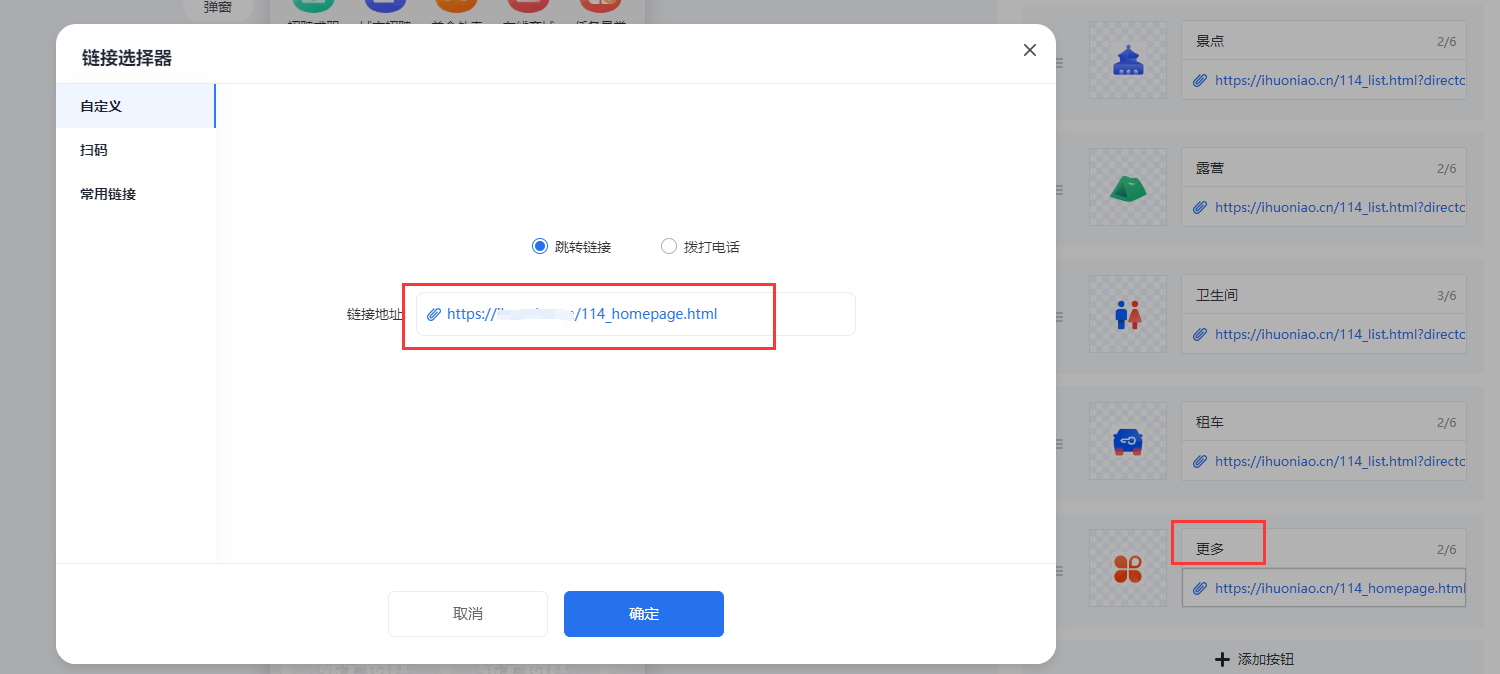Click the plus icon for 添加按钮

pyautogui.click(x=1221, y=659)
